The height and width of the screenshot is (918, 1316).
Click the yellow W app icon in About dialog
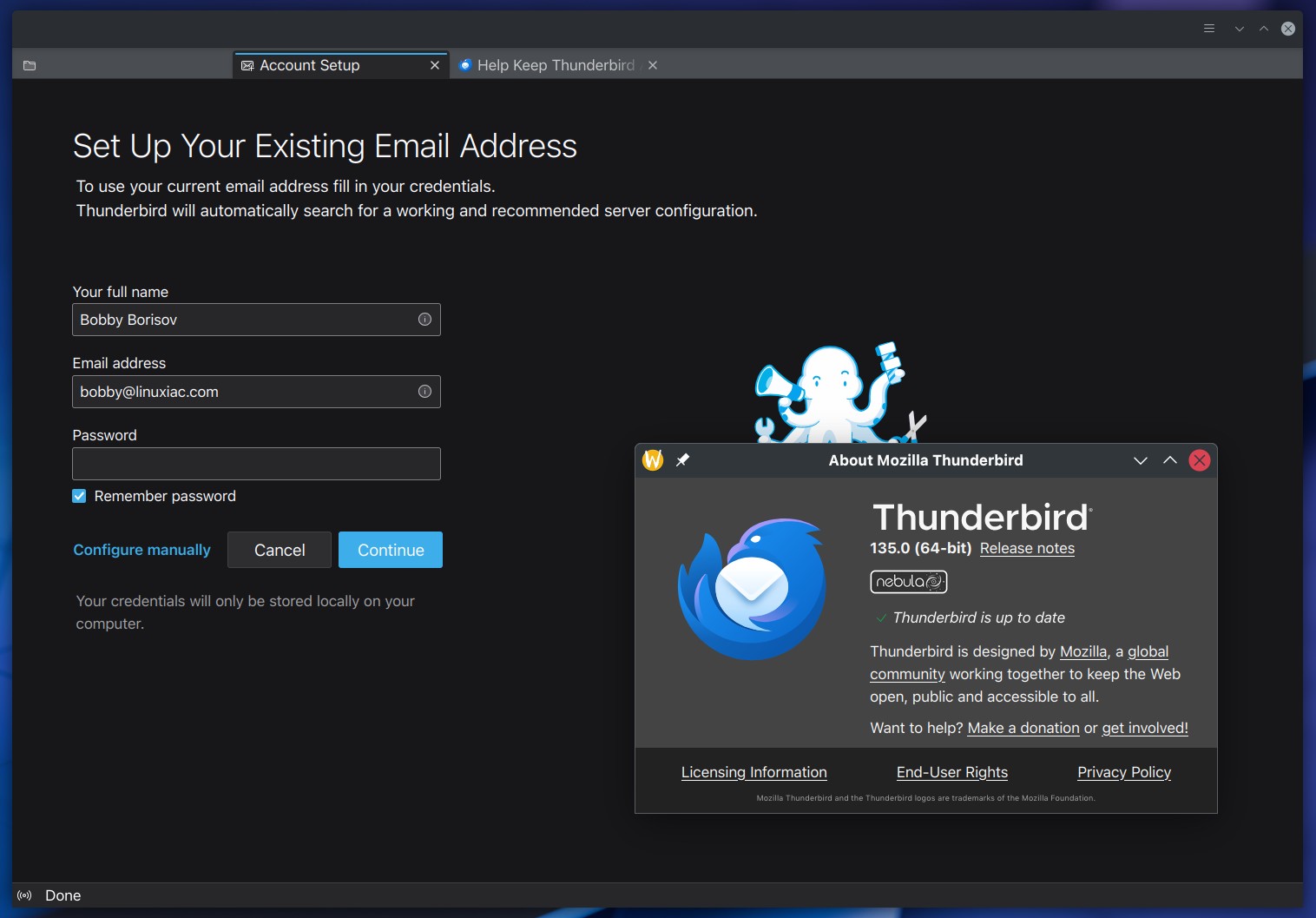[653, 460]
